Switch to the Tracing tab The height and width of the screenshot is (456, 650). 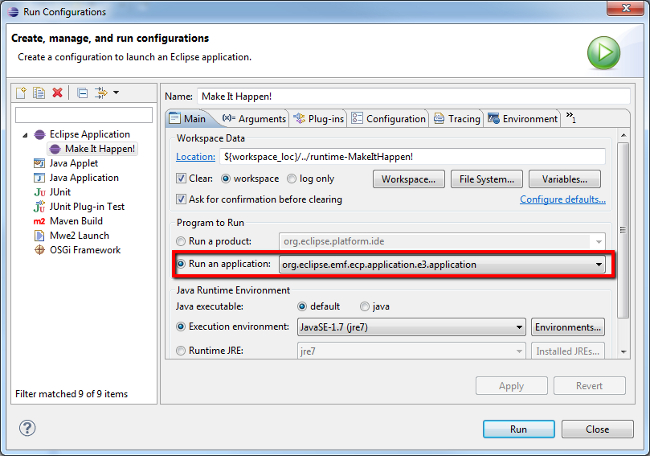[457, 119]
